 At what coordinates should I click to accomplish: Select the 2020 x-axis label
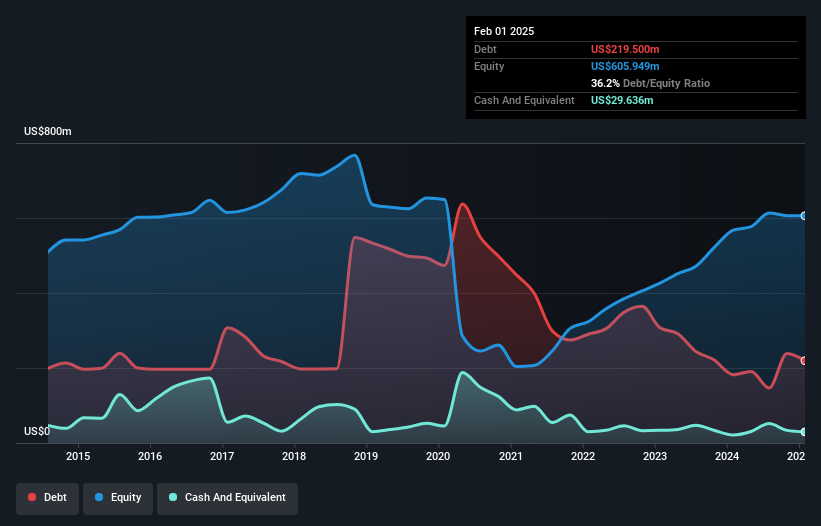coord(438,456)
